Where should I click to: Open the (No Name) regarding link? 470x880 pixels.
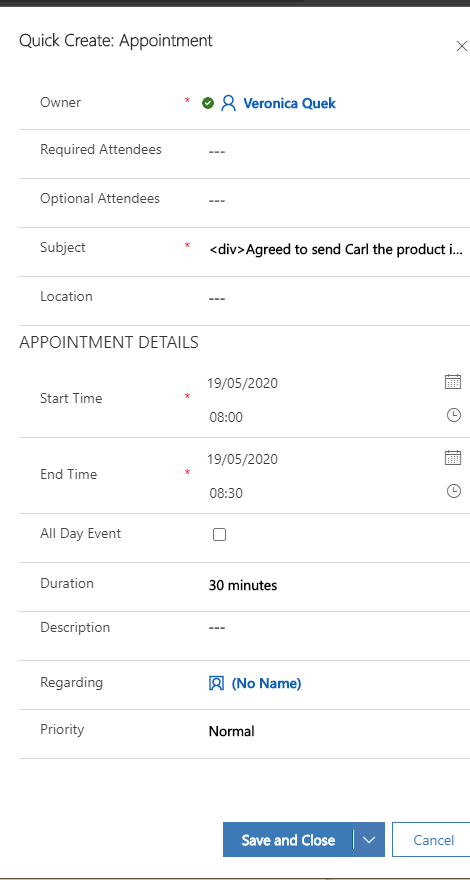[x=266, y=683]
